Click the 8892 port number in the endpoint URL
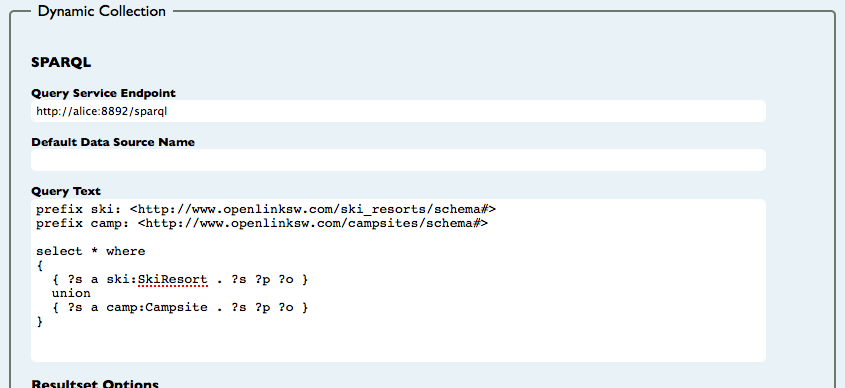The width and height of the screenshot is (845, 388). point(114,112)
